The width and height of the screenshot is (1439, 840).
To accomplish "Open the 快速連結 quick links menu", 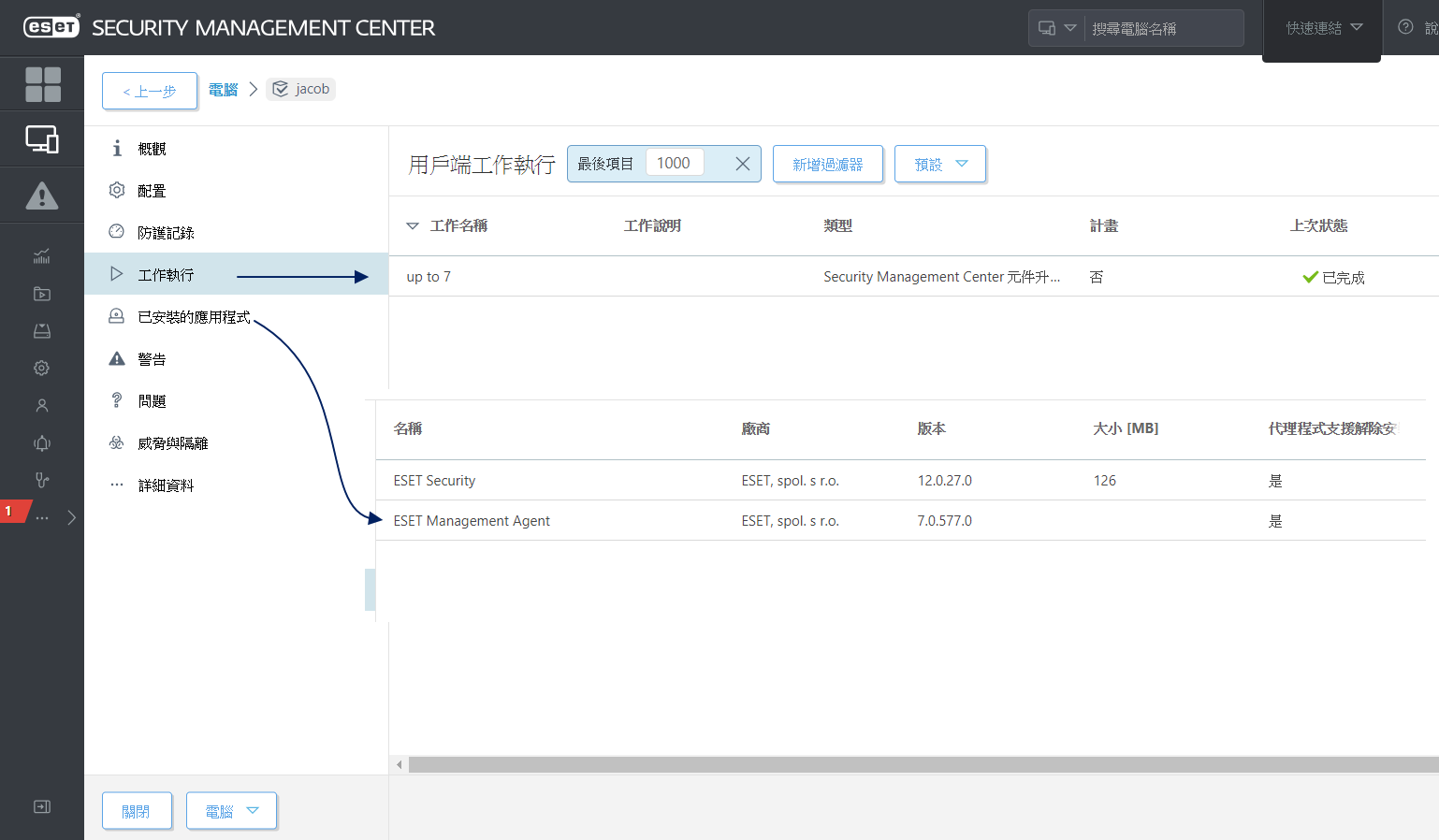I will point(1322,28).
